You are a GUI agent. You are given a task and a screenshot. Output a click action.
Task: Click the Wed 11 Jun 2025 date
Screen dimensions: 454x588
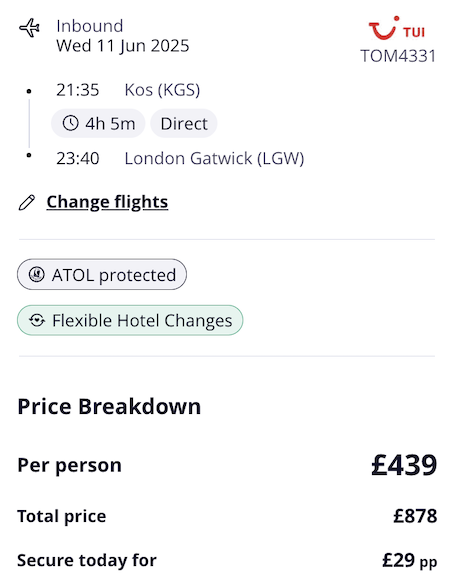point(123,46)
